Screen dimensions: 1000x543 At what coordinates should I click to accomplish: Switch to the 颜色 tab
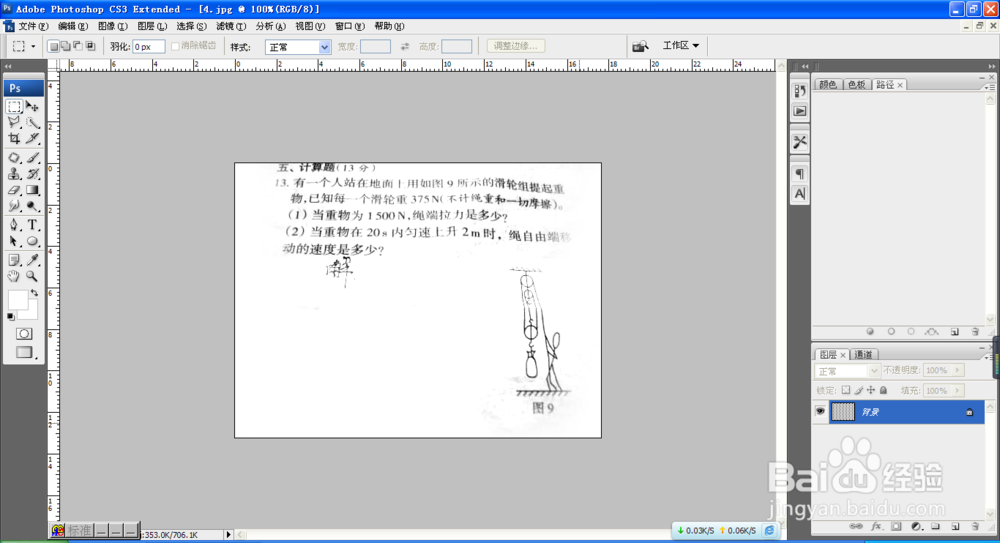coord(828,84)
